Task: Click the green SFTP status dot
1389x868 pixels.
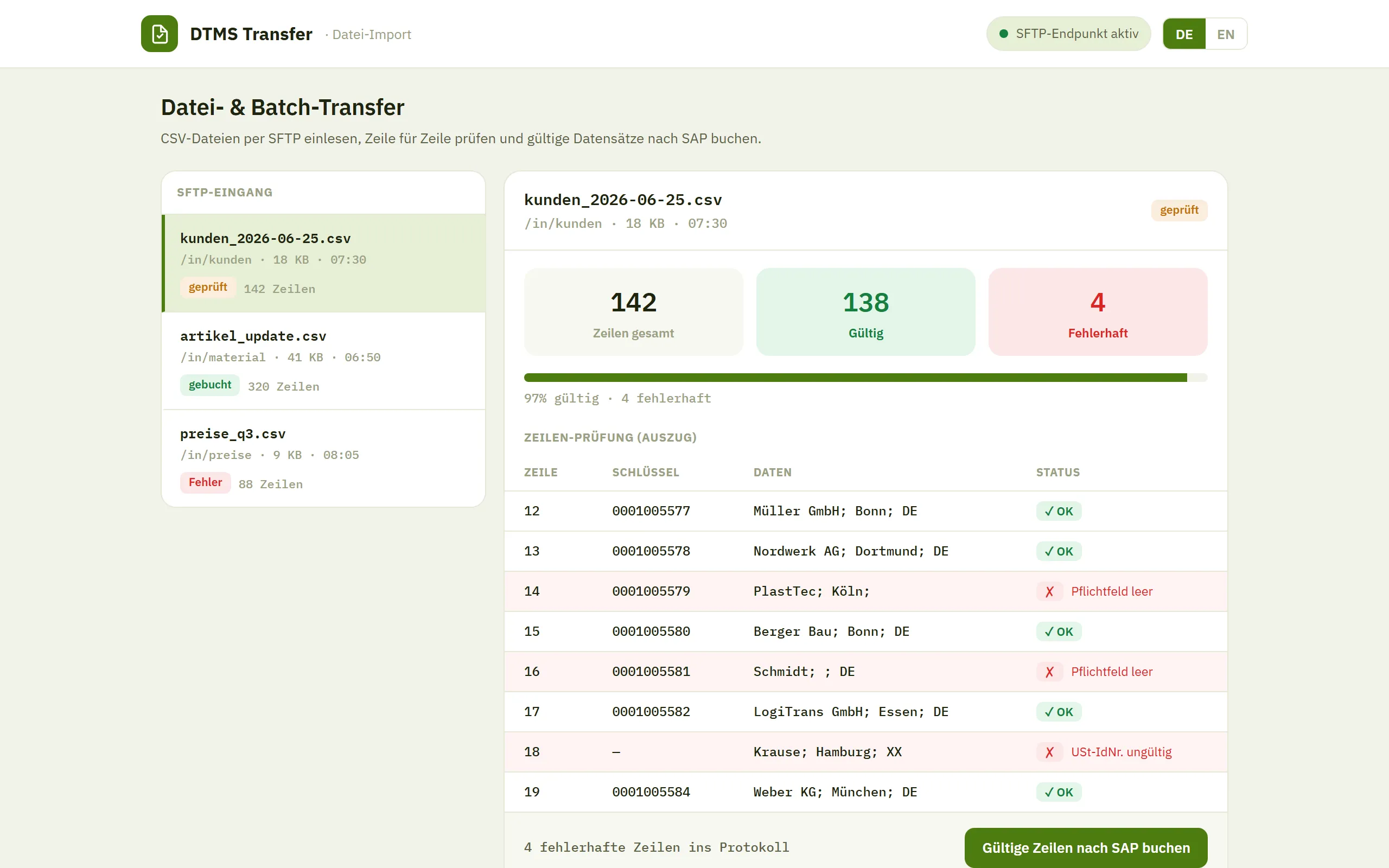Action: 1003,34
